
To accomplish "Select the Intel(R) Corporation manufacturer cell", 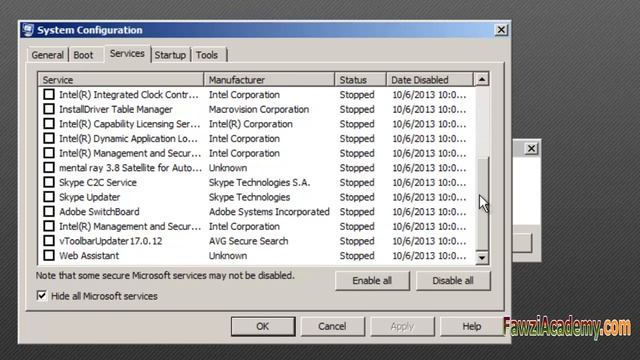I will pos(251,124).
